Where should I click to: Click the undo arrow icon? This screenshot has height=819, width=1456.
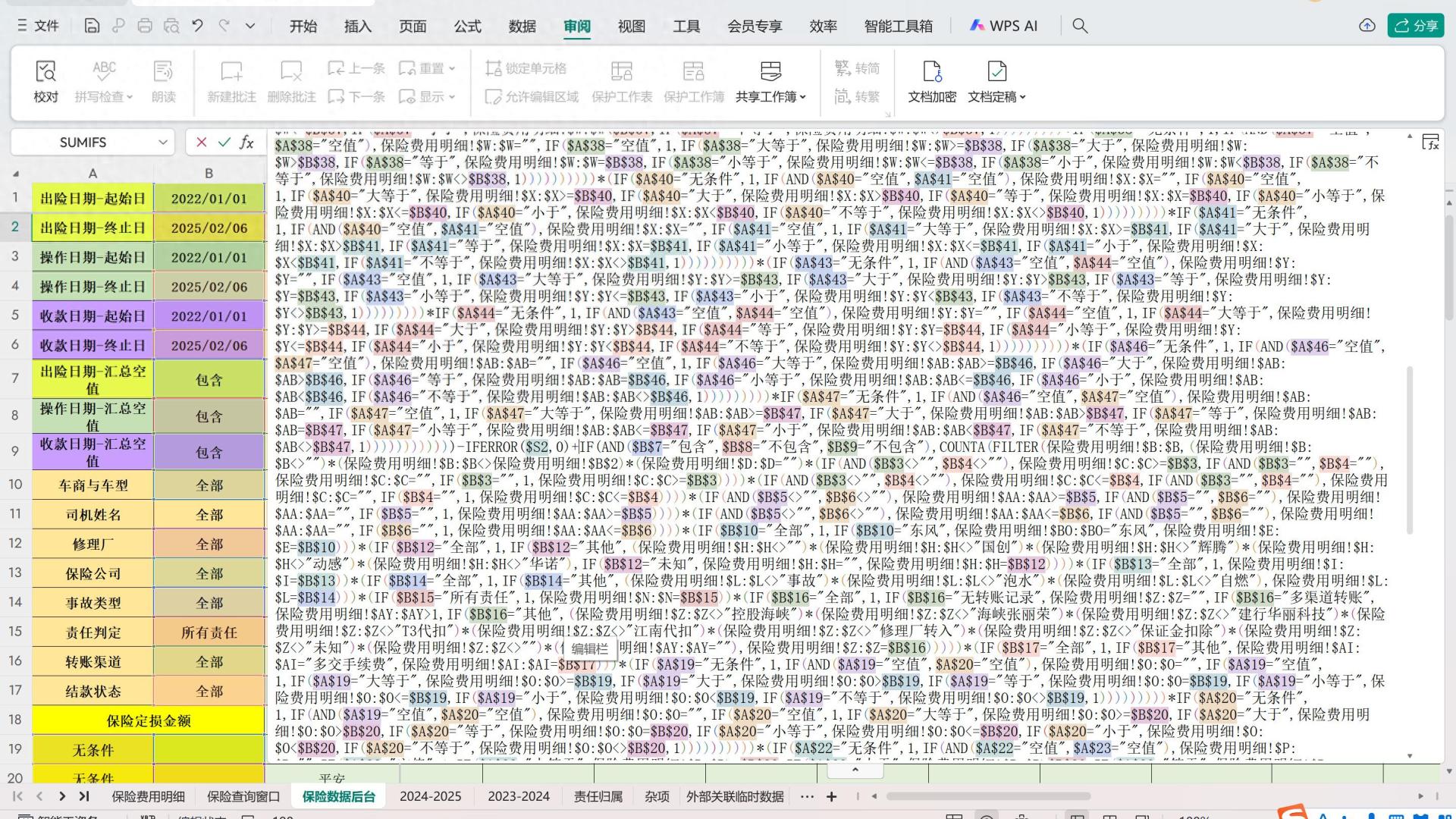pyautogui.click(x=198, y=26)
